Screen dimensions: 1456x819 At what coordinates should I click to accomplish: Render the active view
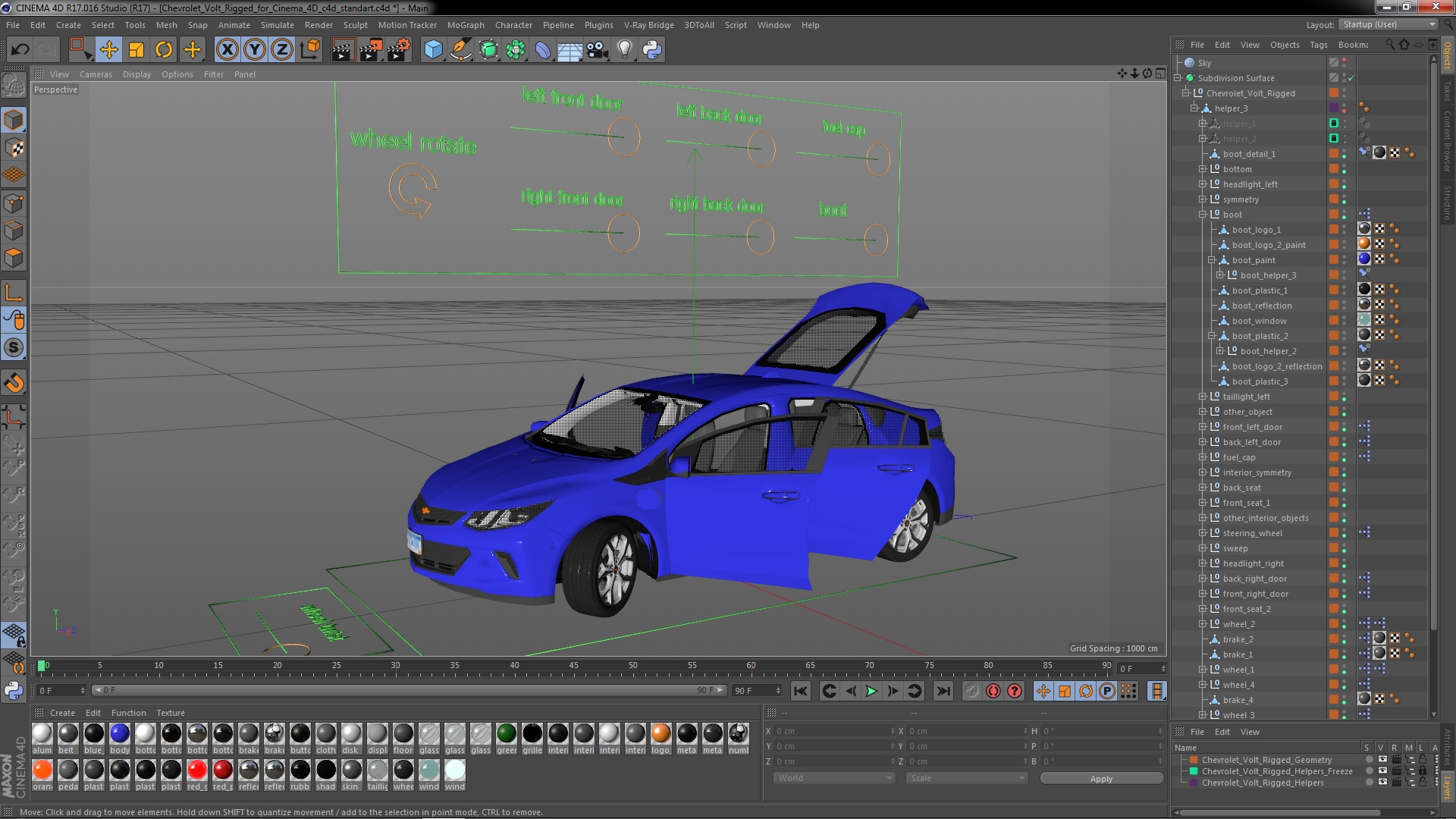(343, 50)
